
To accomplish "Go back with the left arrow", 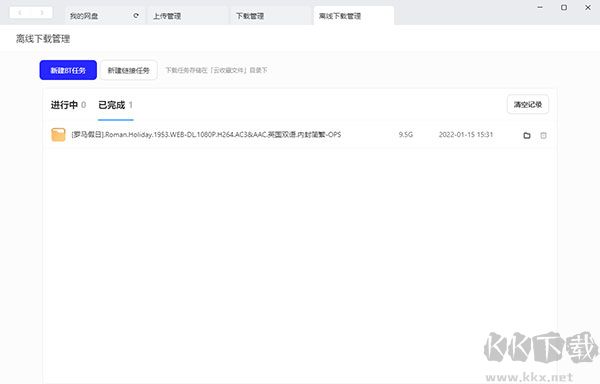I will (x=20, y=13).
